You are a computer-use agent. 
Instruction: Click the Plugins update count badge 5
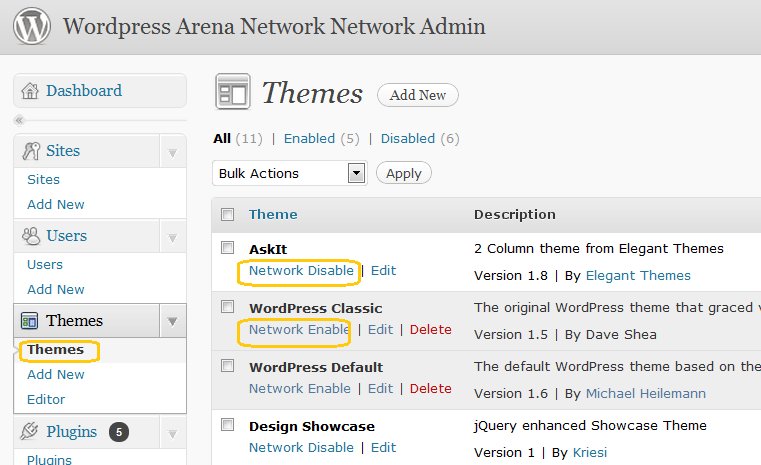[119, 432]
